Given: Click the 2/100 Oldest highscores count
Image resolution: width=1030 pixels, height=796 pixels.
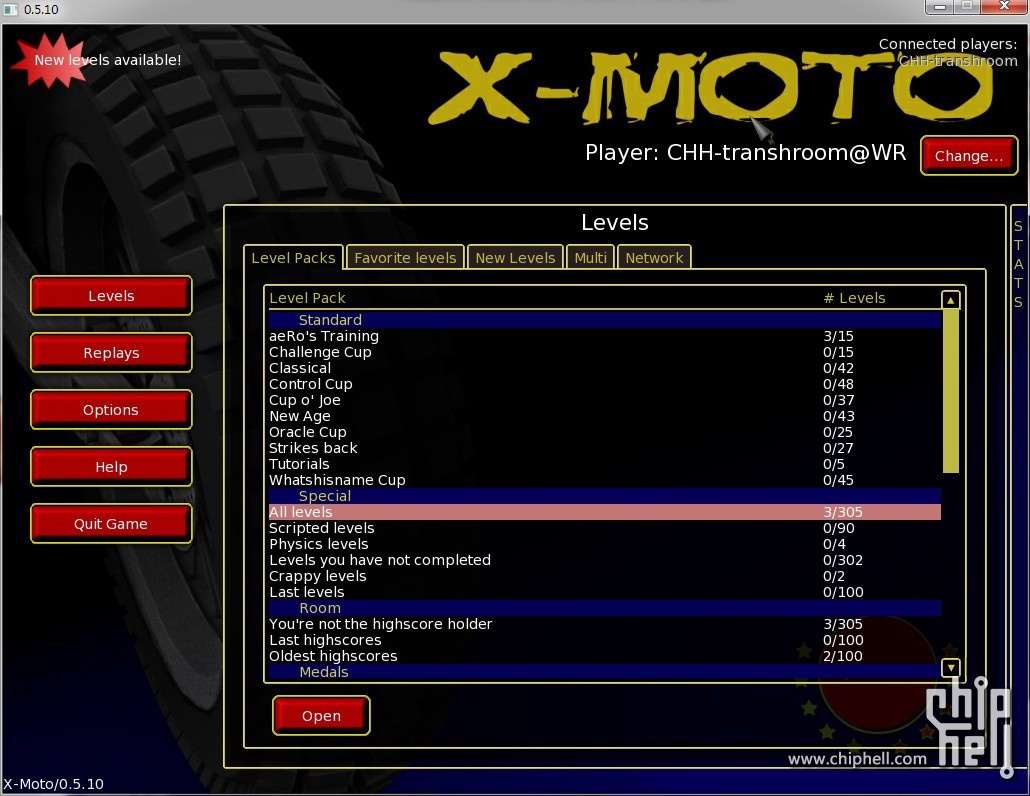Looking at the screenshot, I should tap(843, 656).
